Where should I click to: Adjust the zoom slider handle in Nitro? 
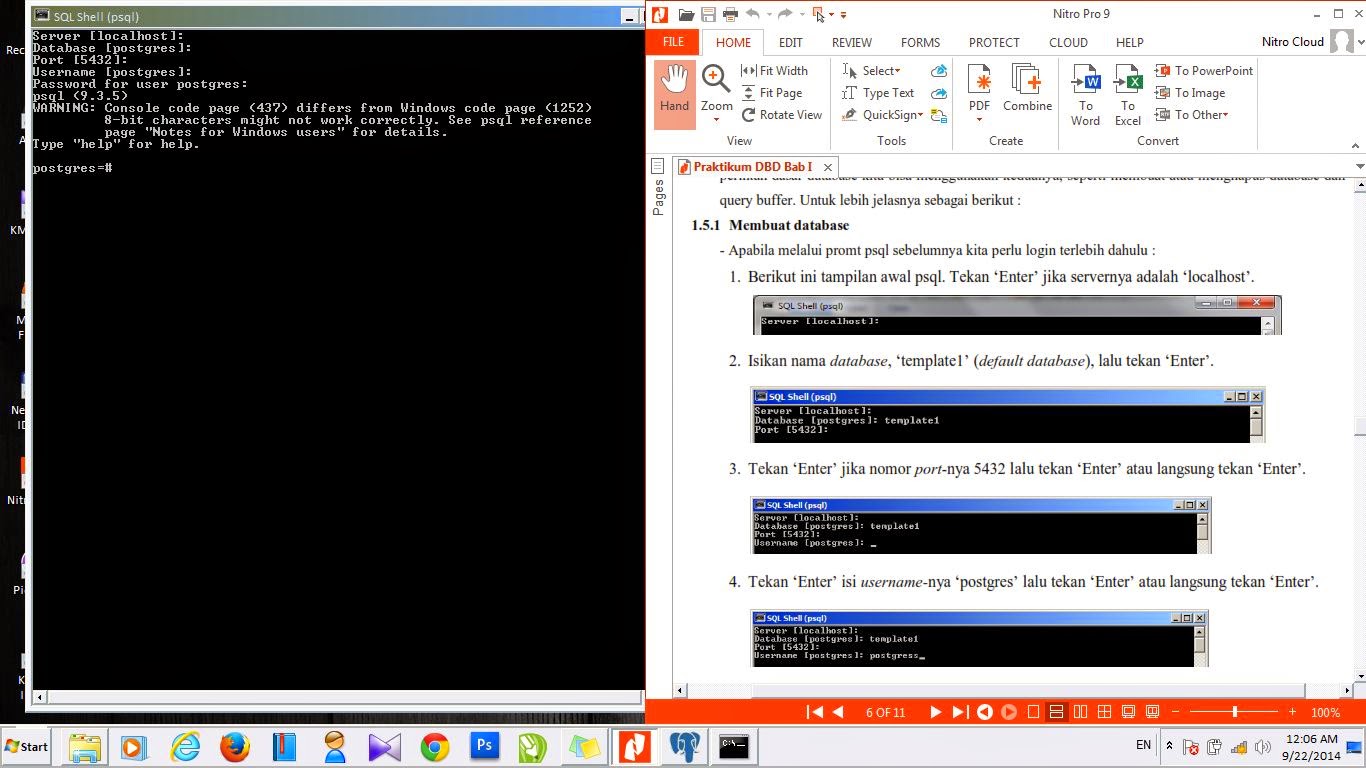[x=1235, y=712]
